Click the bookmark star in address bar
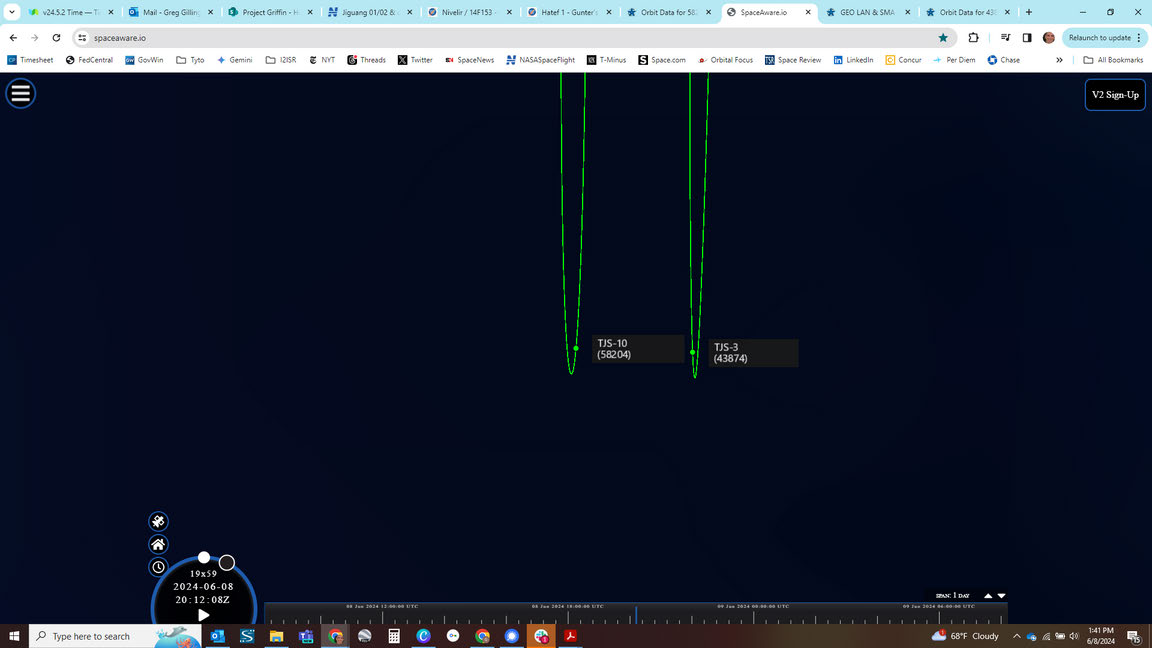Viewport: 1152px width, 648px height. coord(943,37)
